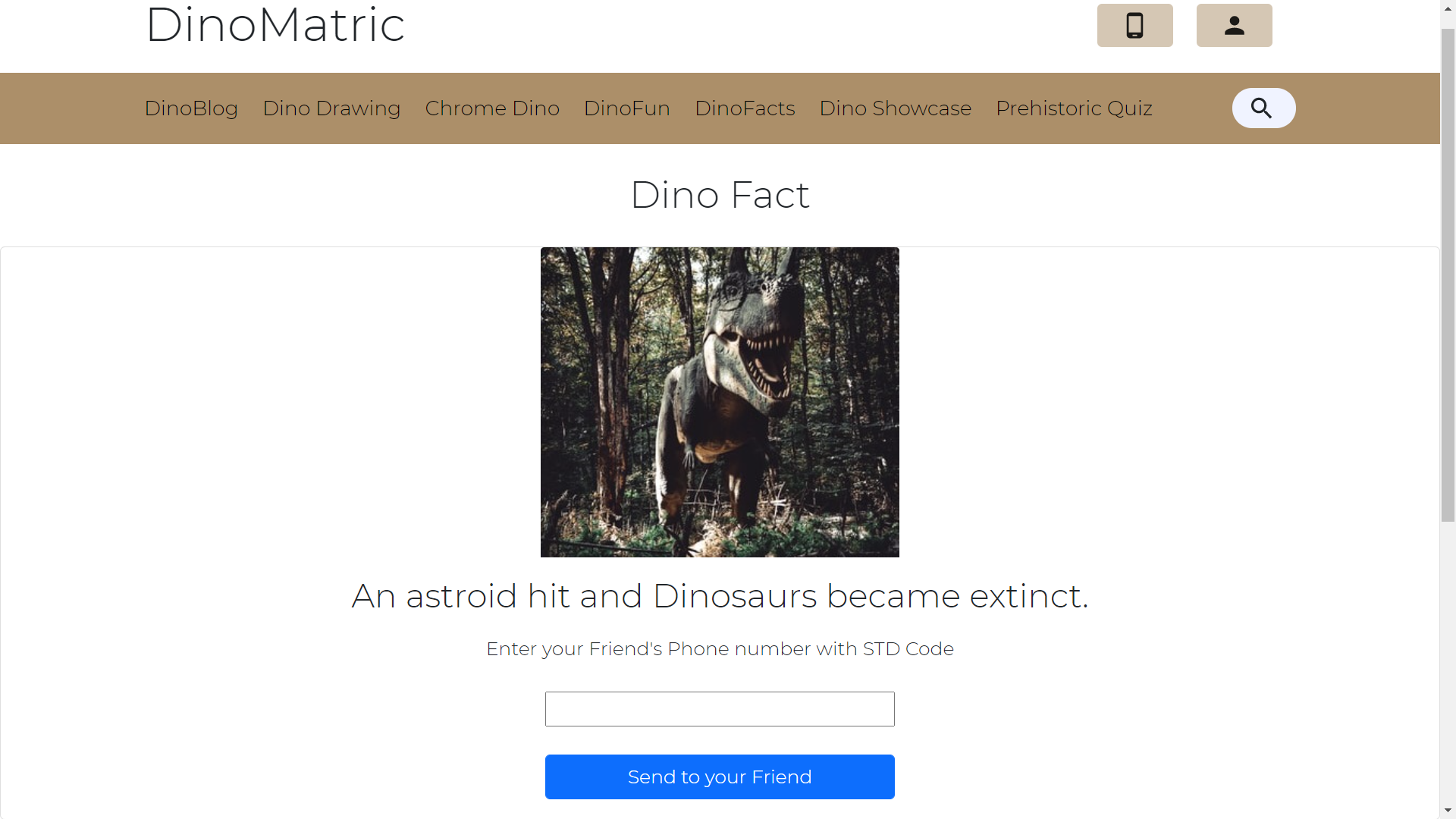The width and height of the screenshot is (1456, 819).
Task: Open the Chrome Dino page
Action: tap(492, 108)
